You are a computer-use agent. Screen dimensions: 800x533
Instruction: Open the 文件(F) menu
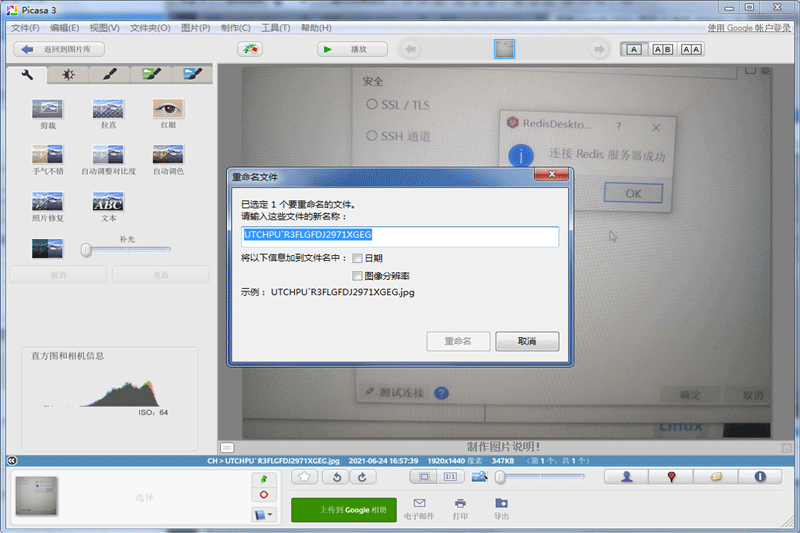point(25,28)
